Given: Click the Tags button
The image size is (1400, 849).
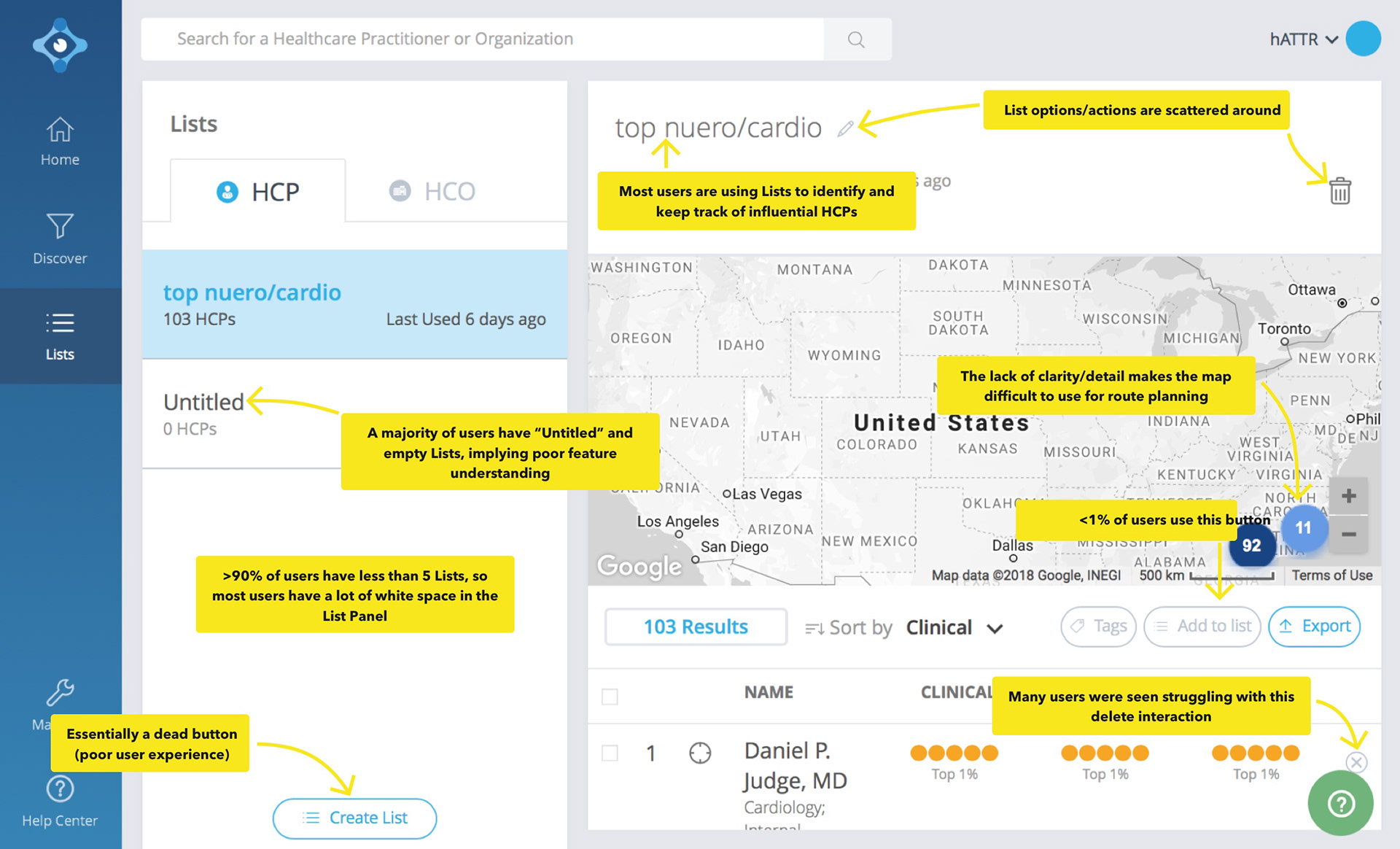Looking at the screenshot, I should [1099, 627].
